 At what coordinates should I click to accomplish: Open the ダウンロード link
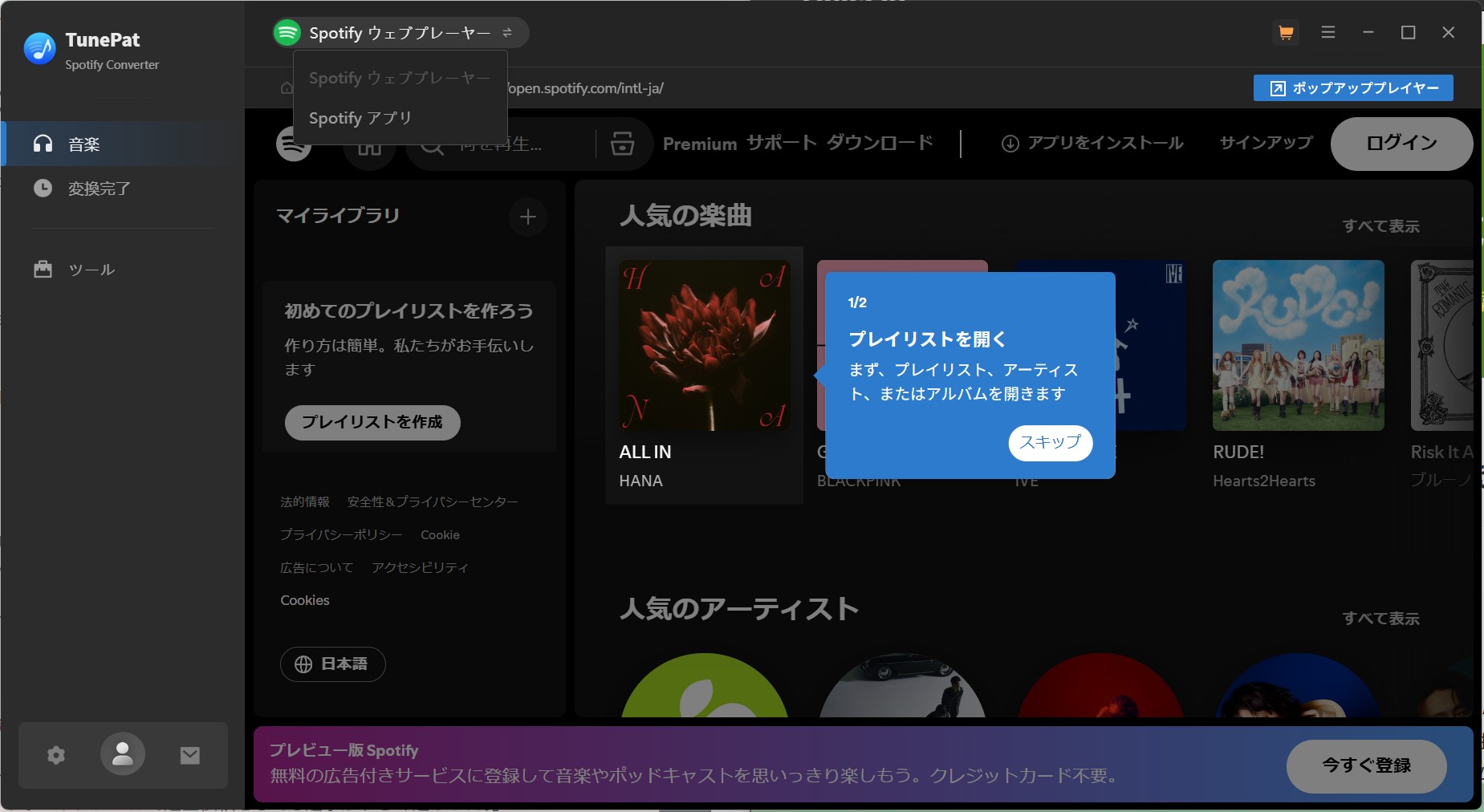coord(880,144)
